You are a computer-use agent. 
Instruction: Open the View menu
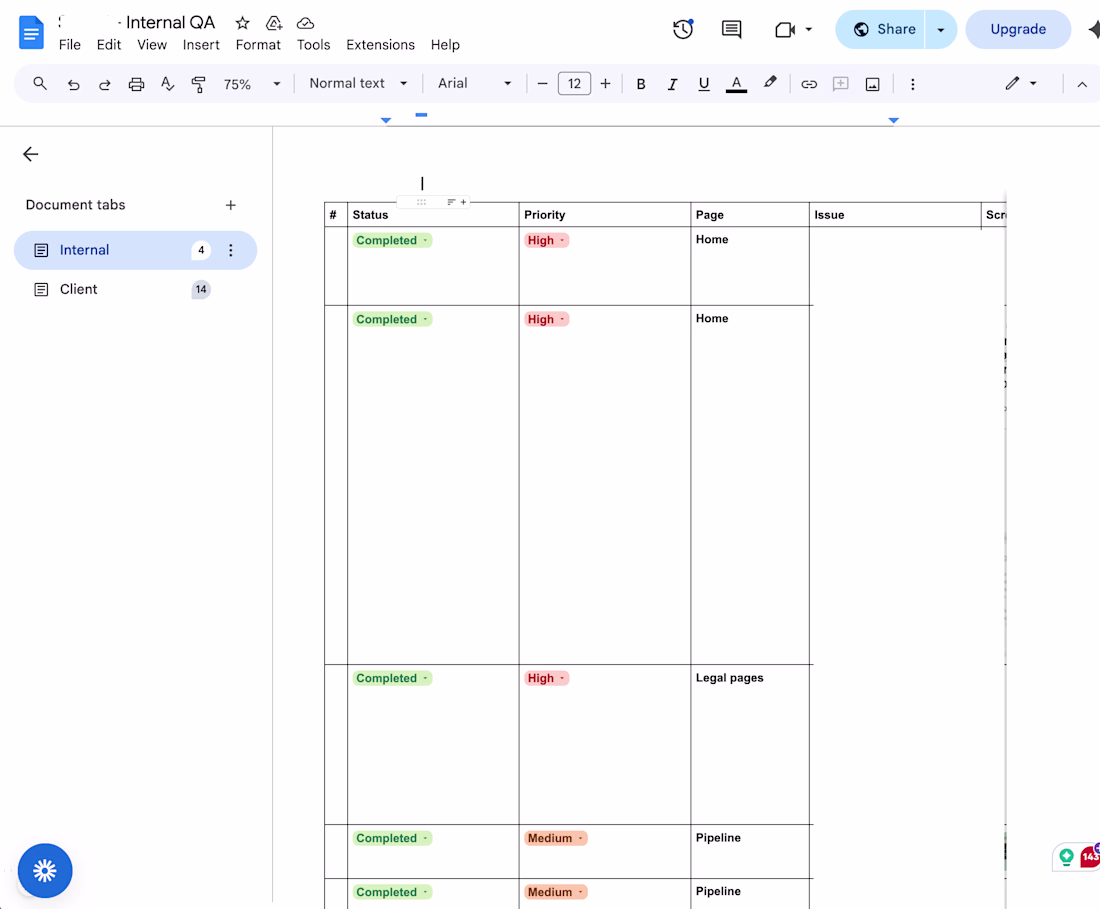pos(152,45)
